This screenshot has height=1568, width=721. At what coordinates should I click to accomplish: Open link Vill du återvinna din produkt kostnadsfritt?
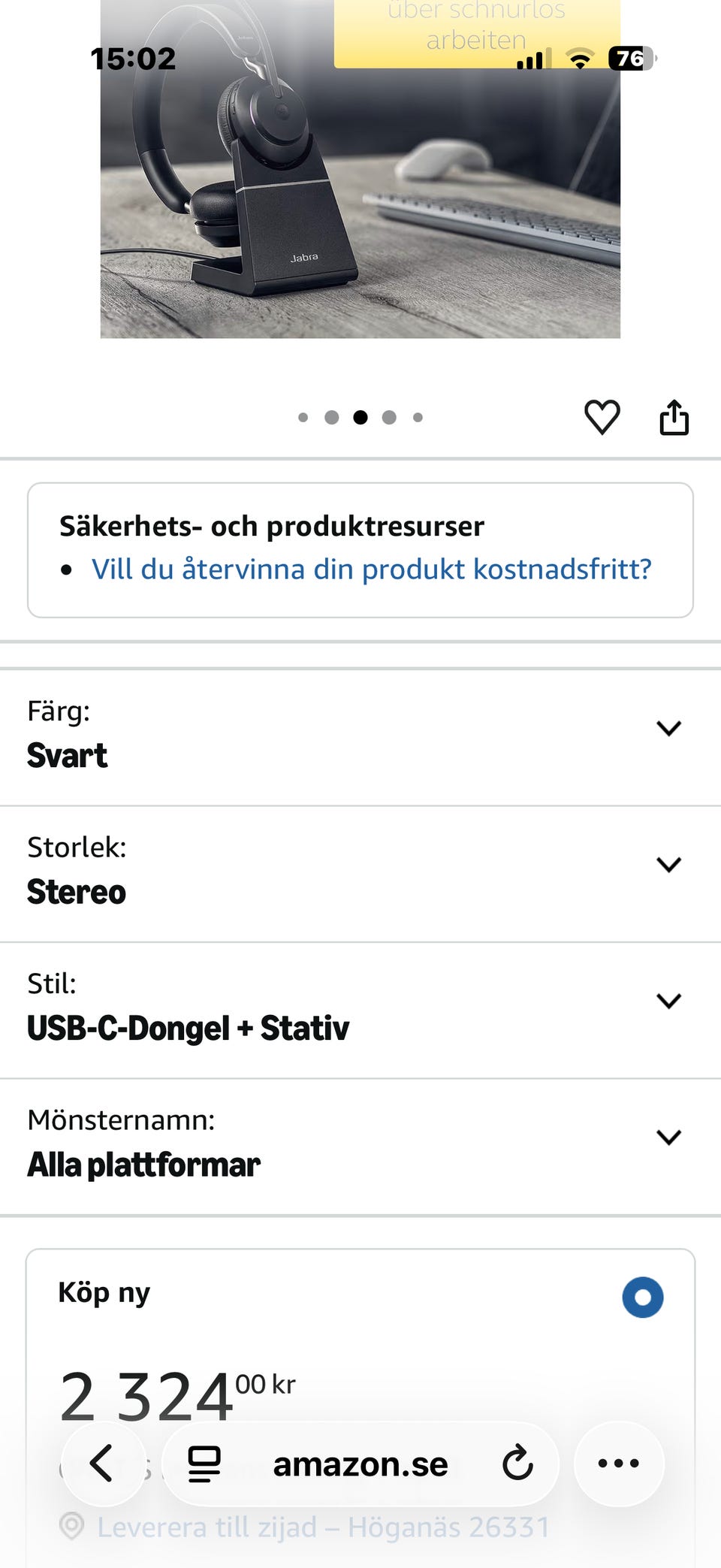click(371, 569)
